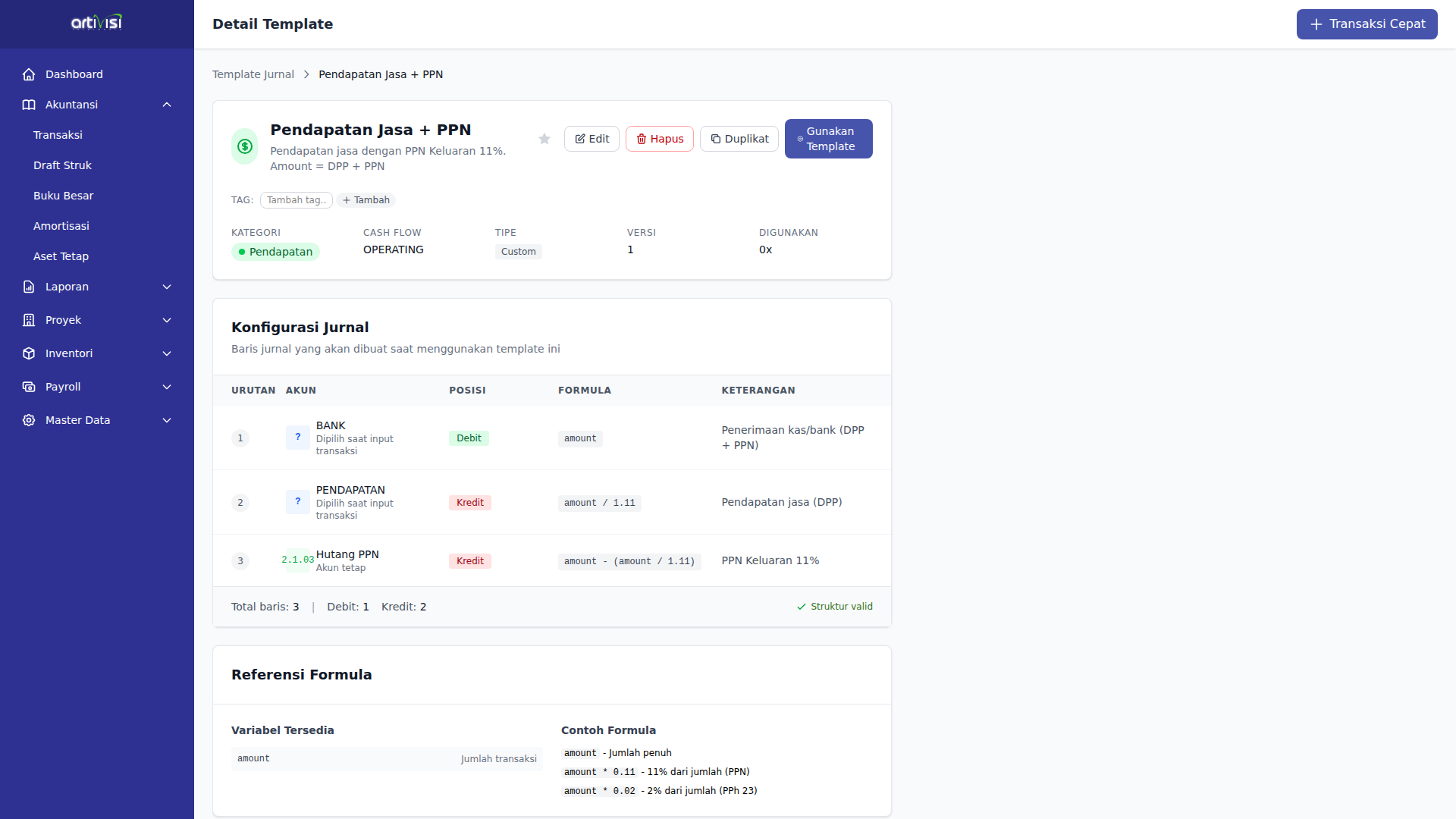Screen dimensions: 1456x819
Task: Click the green dollar template icon
Action: [245, 146]
